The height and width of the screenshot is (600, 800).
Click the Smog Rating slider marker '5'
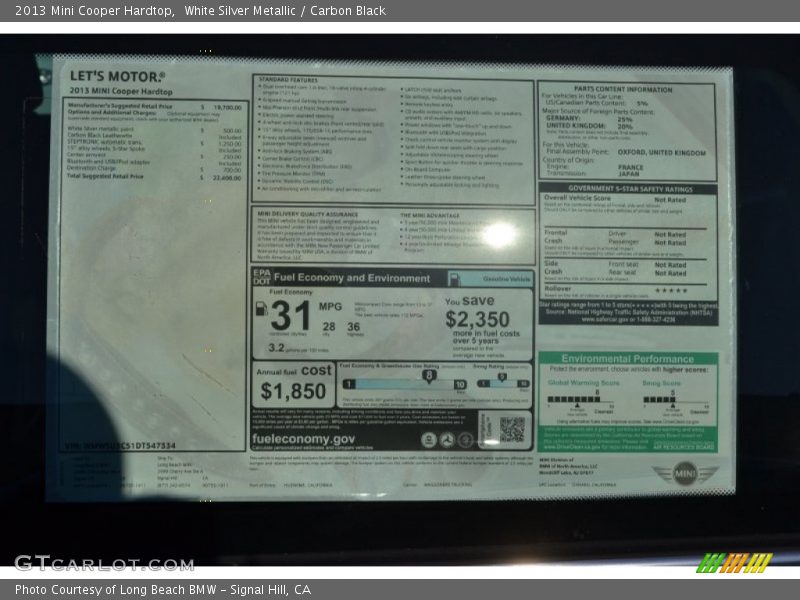pyautogui.click(x=502, y=378)
